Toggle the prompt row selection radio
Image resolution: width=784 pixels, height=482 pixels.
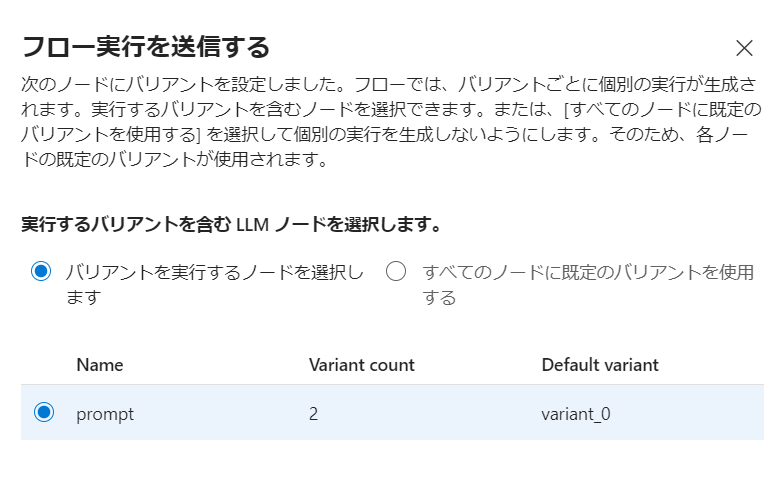tap(44, 412)
